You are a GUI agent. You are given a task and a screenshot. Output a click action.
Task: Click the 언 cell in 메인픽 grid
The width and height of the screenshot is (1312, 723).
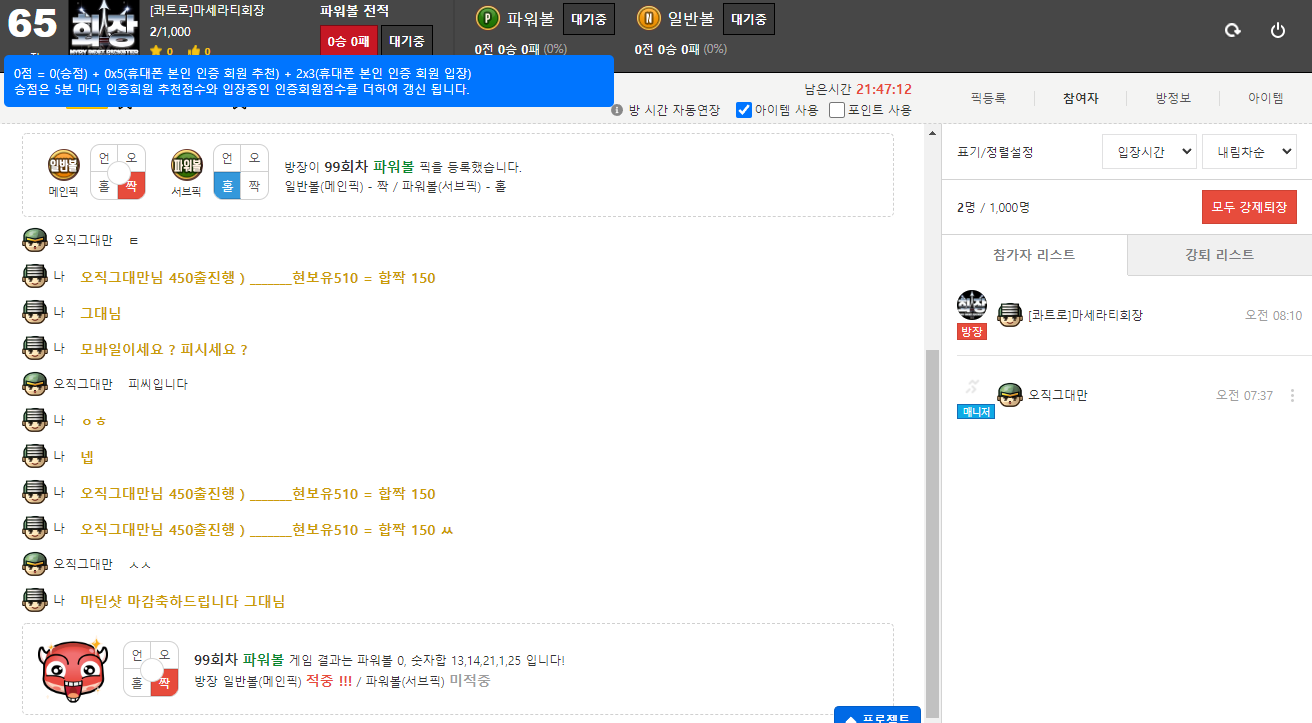point(104,158)
